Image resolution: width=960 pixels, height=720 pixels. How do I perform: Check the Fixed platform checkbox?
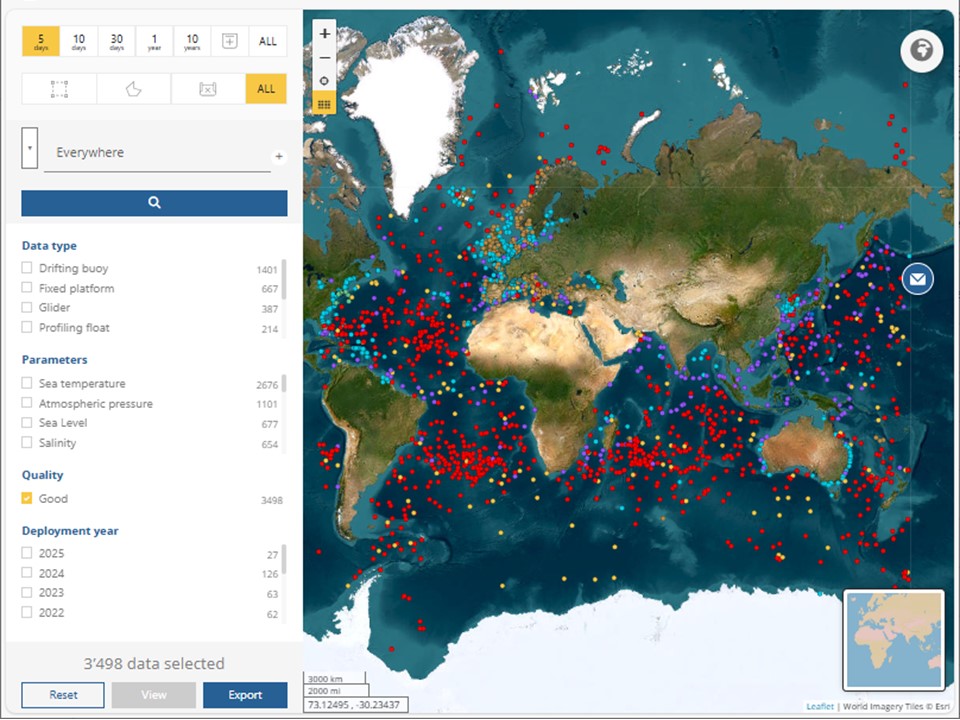tap(27, 287)
